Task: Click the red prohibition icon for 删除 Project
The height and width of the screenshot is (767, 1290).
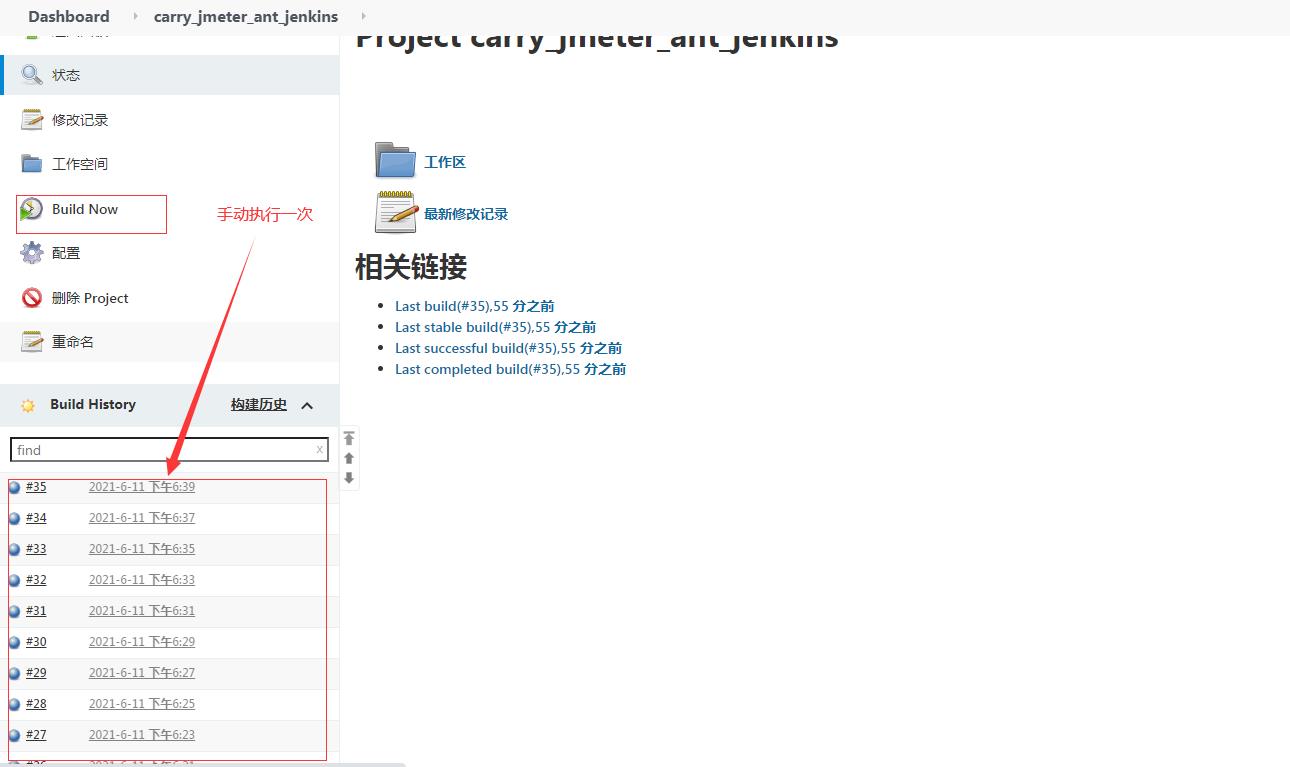Action: 32,298
